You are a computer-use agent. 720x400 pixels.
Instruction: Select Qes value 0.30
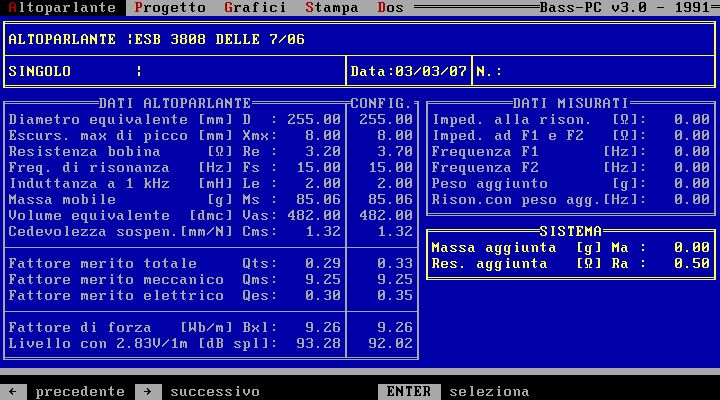click(x=323, y=295)
